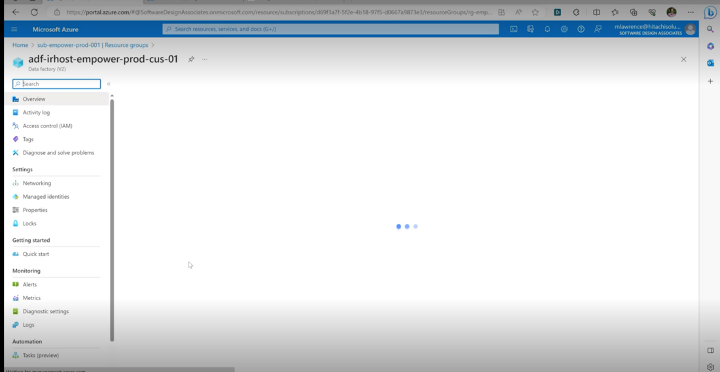Viewport: 720px width, 372px height.
Task: Open the Azure portal settings gear
Action: point(564,29)
